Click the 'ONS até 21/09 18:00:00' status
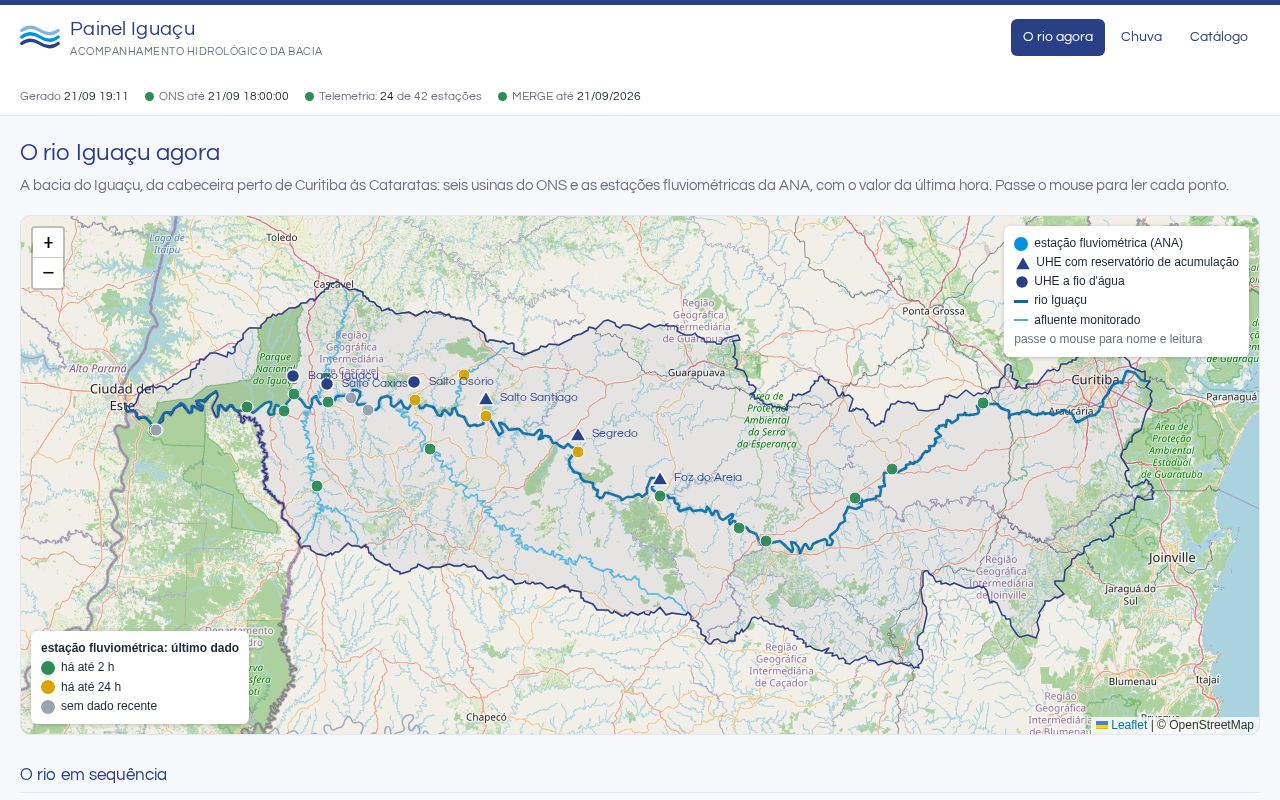1280x800 pixels. tap(217, 96)
